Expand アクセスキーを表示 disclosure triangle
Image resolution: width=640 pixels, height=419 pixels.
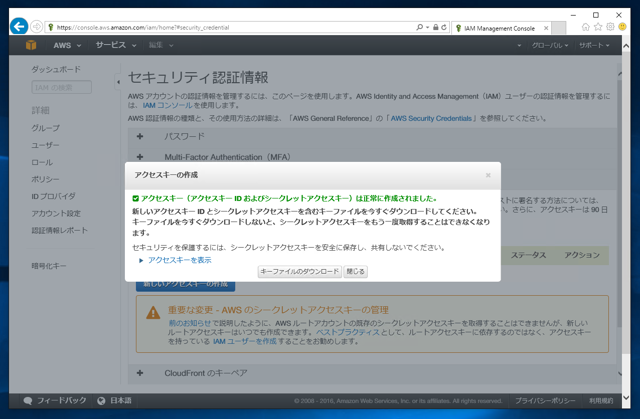pos(141,260)
